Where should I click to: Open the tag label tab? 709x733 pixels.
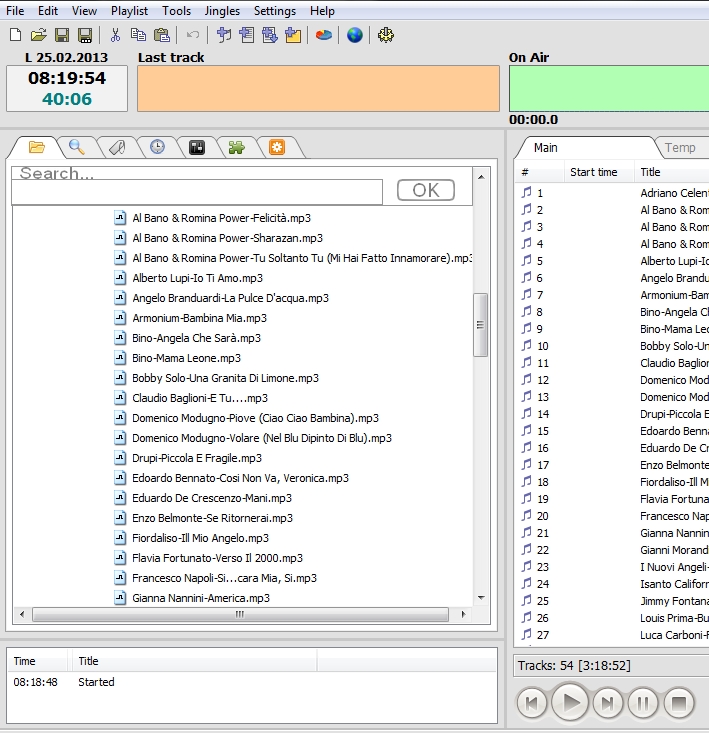[117, 148]
